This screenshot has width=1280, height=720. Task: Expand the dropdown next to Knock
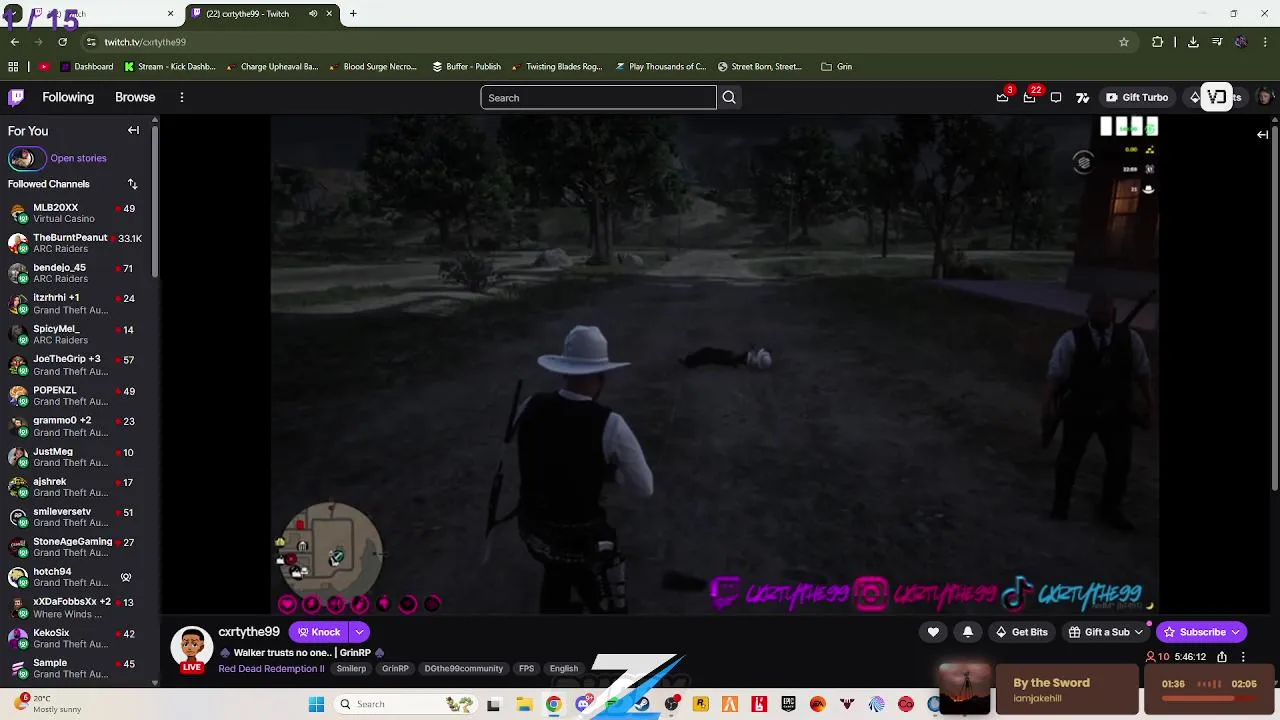click(x=359, y=632)
